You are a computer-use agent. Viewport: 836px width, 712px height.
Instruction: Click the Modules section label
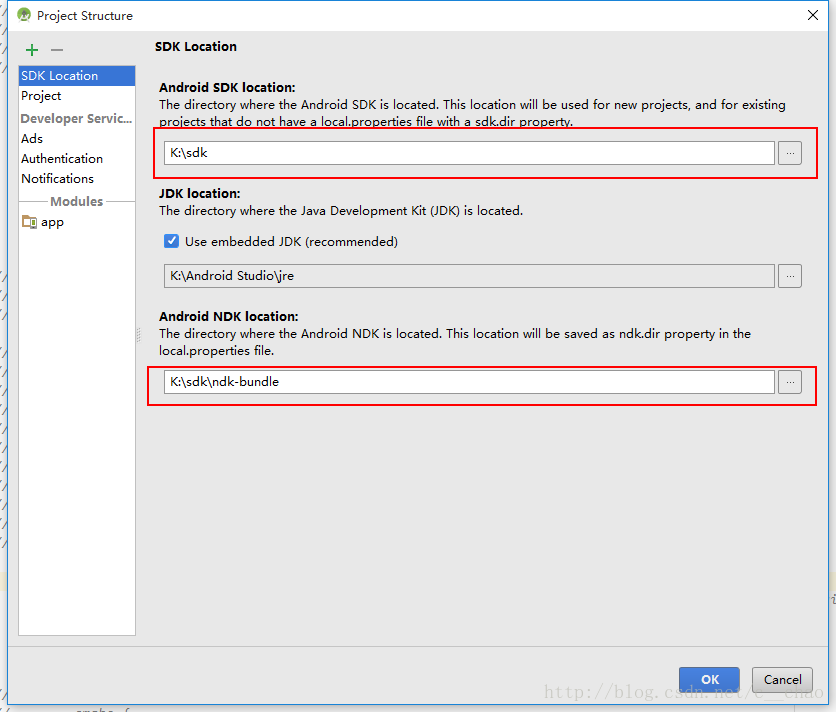[76, 202]
